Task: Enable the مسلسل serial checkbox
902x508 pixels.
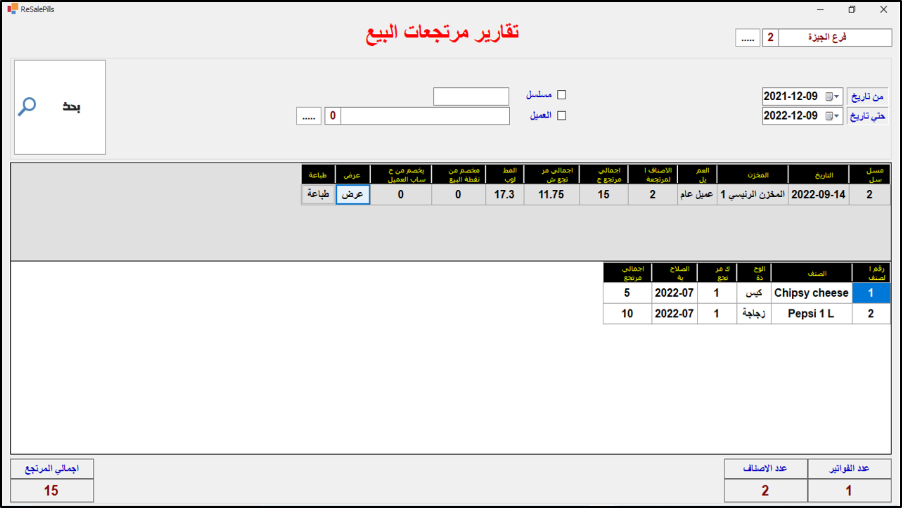Action: 561,95
